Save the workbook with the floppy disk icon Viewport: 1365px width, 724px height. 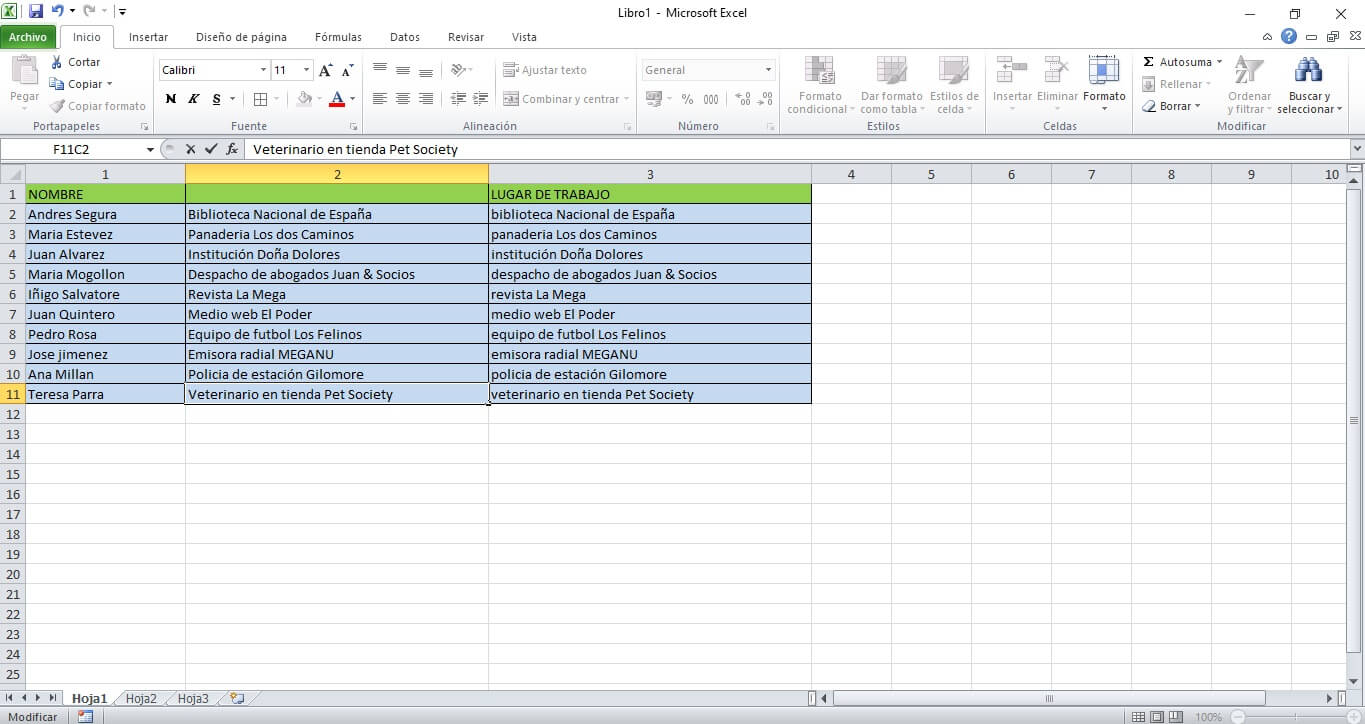coord(36,12)
